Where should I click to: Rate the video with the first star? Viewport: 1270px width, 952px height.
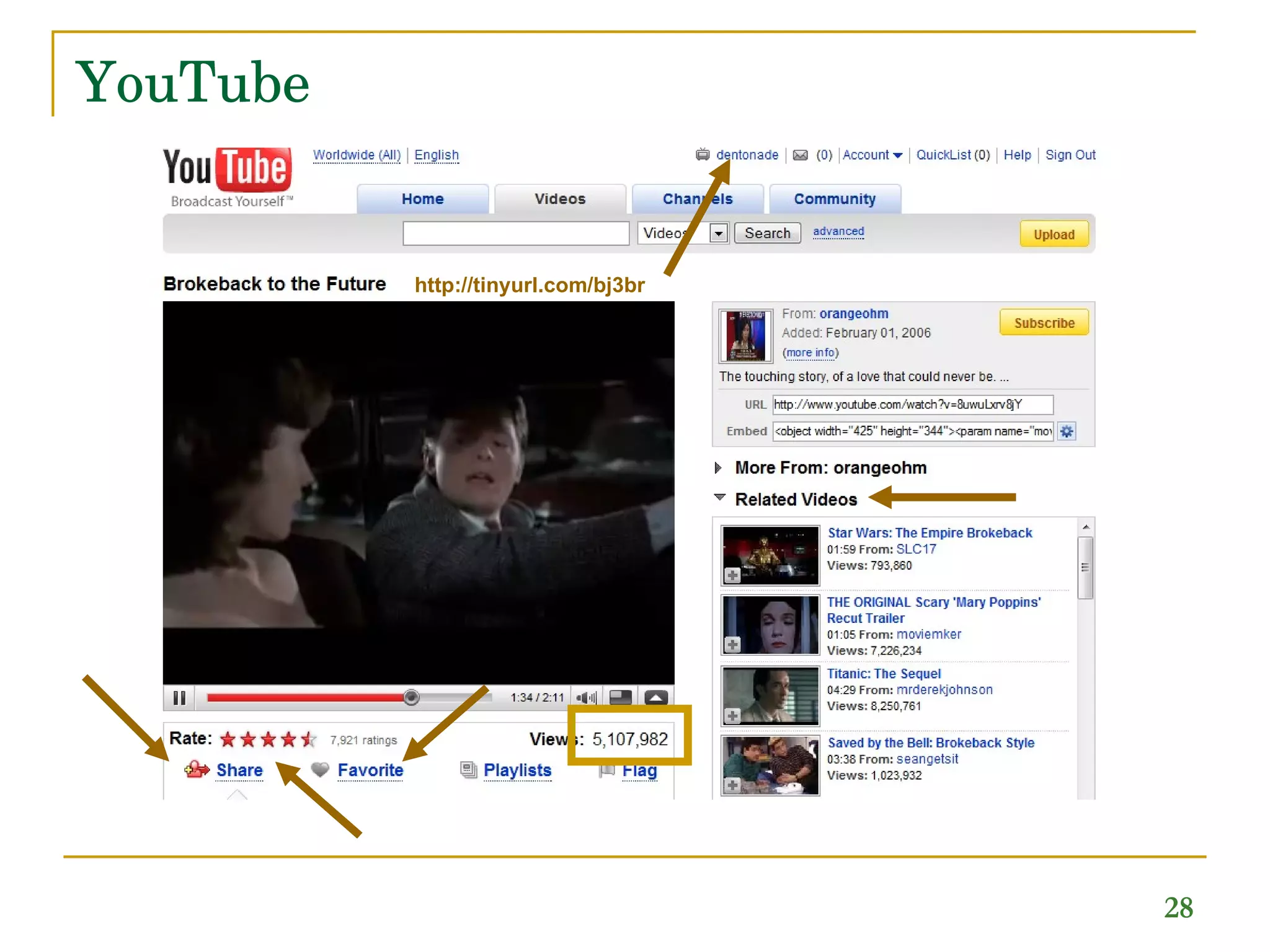(228, 739)
